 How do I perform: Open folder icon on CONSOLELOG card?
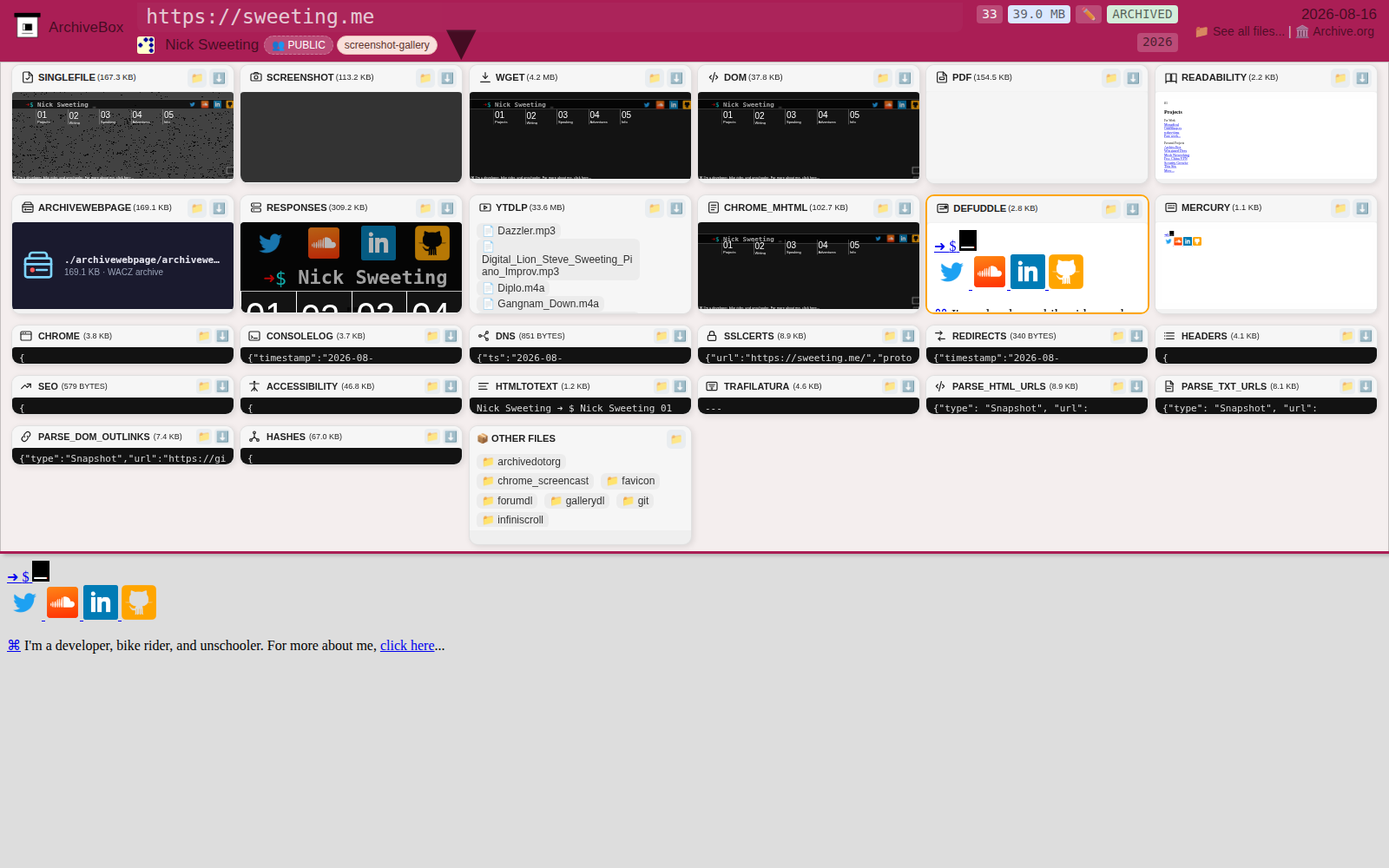432,336
